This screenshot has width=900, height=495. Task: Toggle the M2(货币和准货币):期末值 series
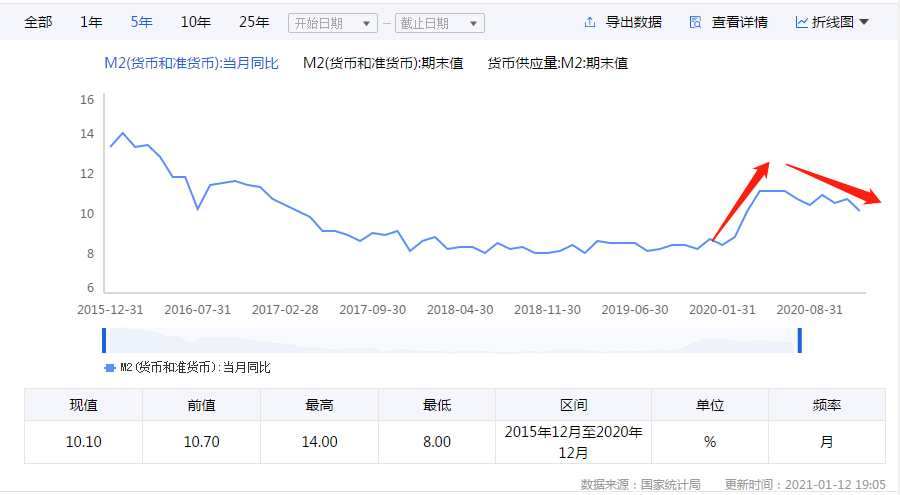coord(383,63)
